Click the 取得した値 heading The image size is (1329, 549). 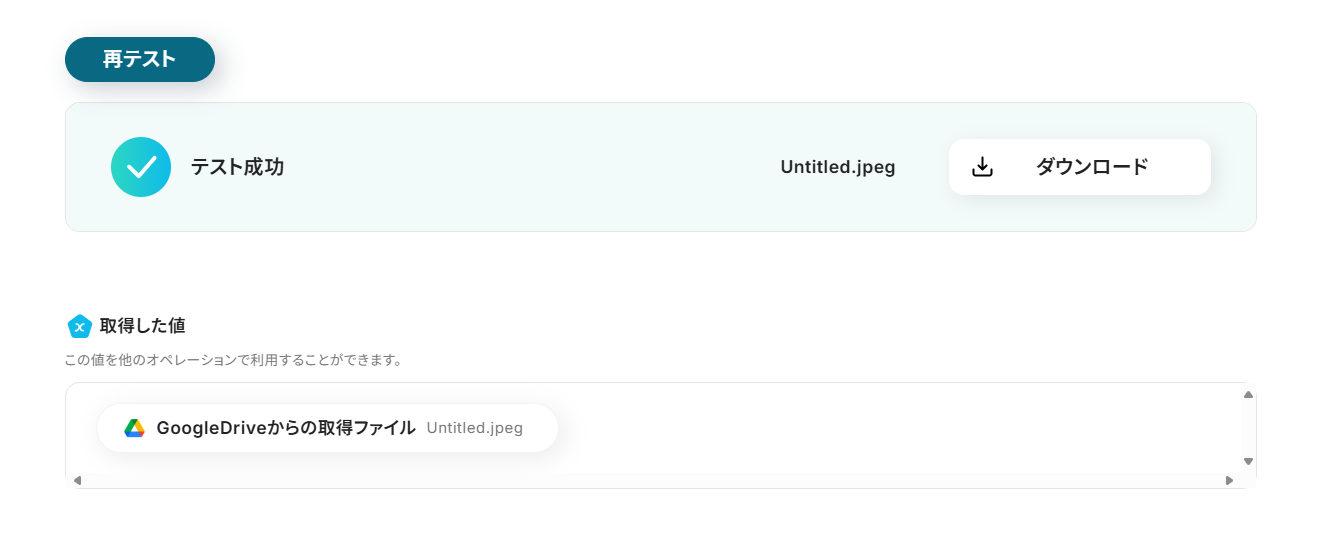coord(142,326)
